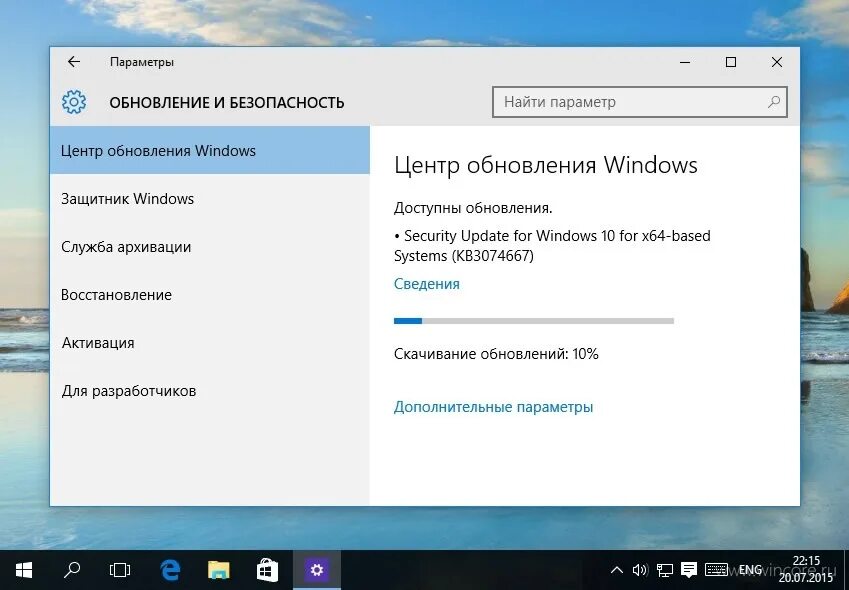849x590 pixels.
Task: Click the Найти параметр search field
Action: [640, 101]
